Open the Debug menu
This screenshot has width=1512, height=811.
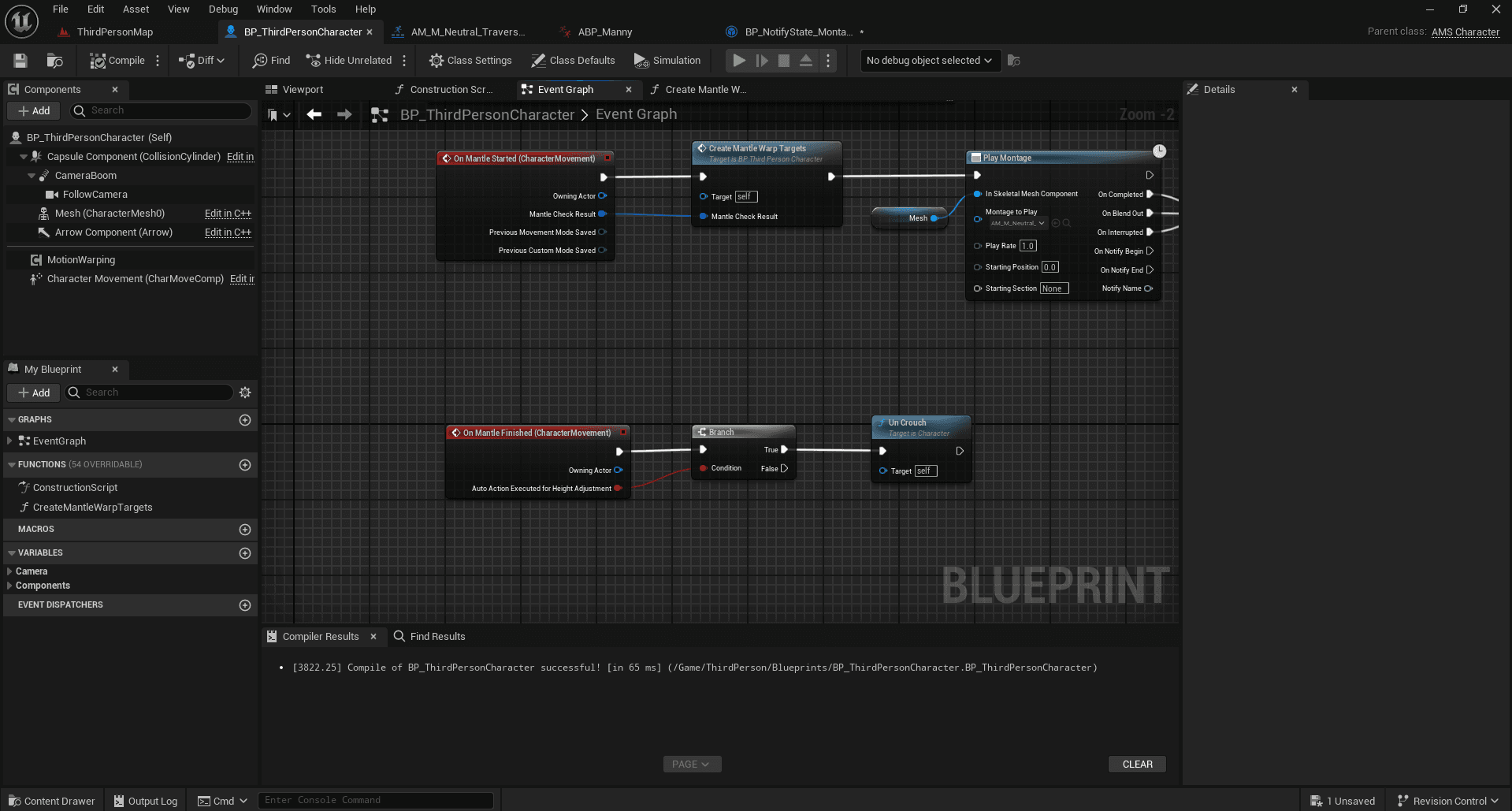(223, 9)
